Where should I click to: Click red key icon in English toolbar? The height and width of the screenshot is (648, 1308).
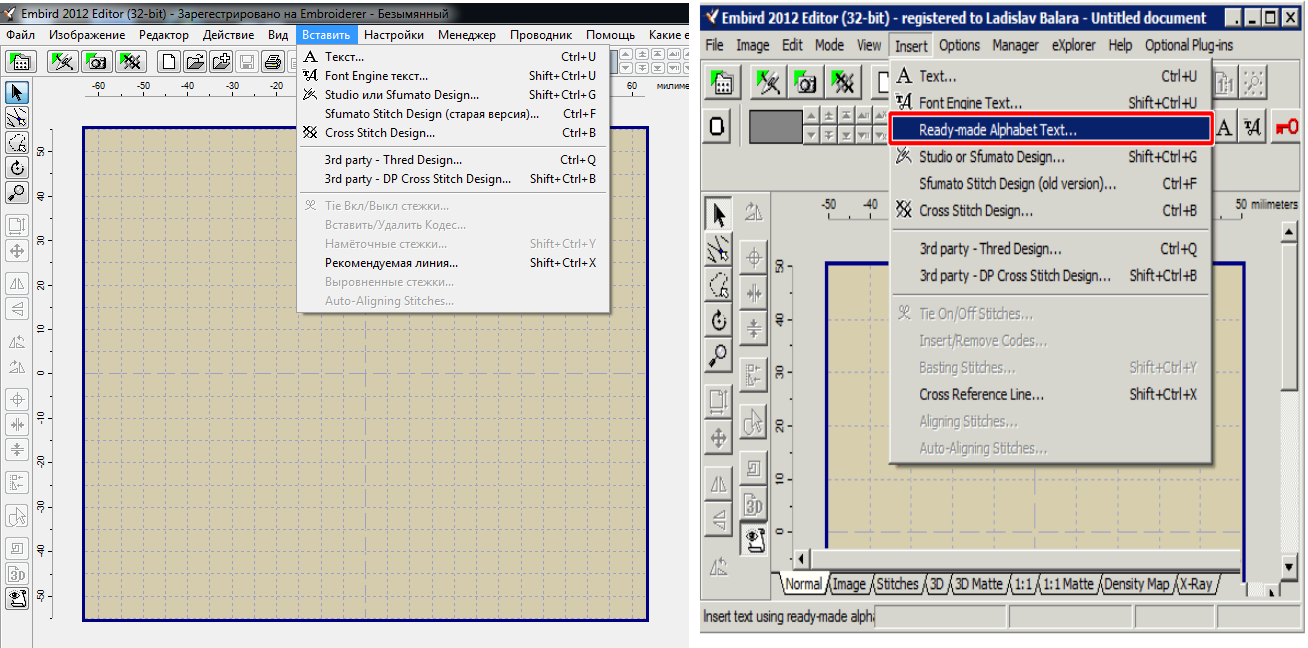(x=1286, y=127)
